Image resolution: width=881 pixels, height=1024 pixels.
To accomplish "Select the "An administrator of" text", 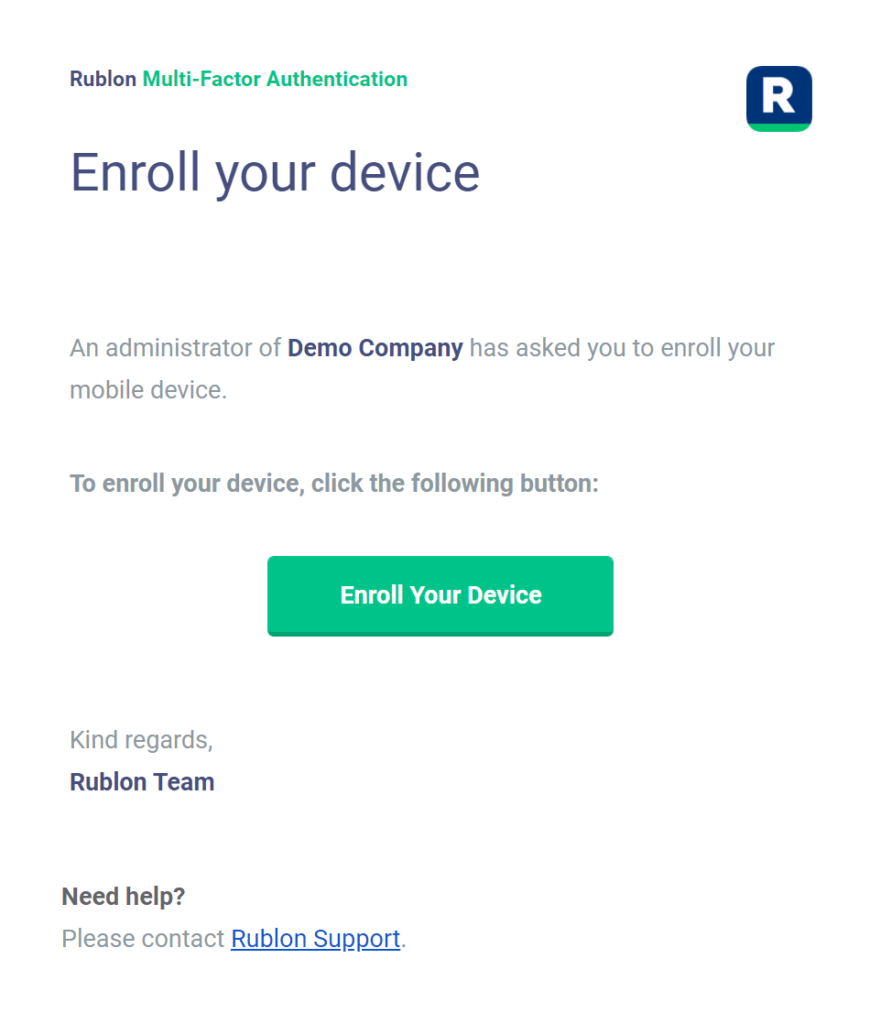I will click(x=176, y=348).
